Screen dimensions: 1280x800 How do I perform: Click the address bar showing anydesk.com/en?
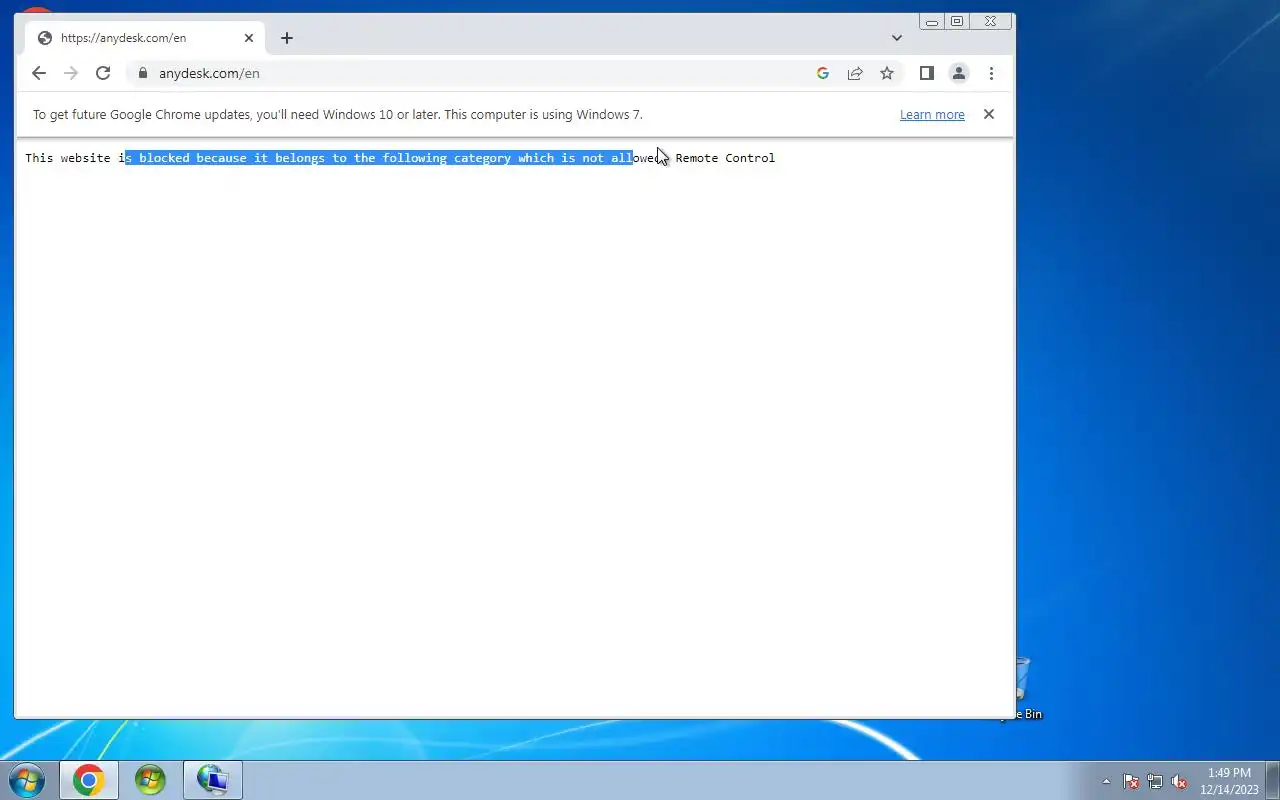pos(480,73)
